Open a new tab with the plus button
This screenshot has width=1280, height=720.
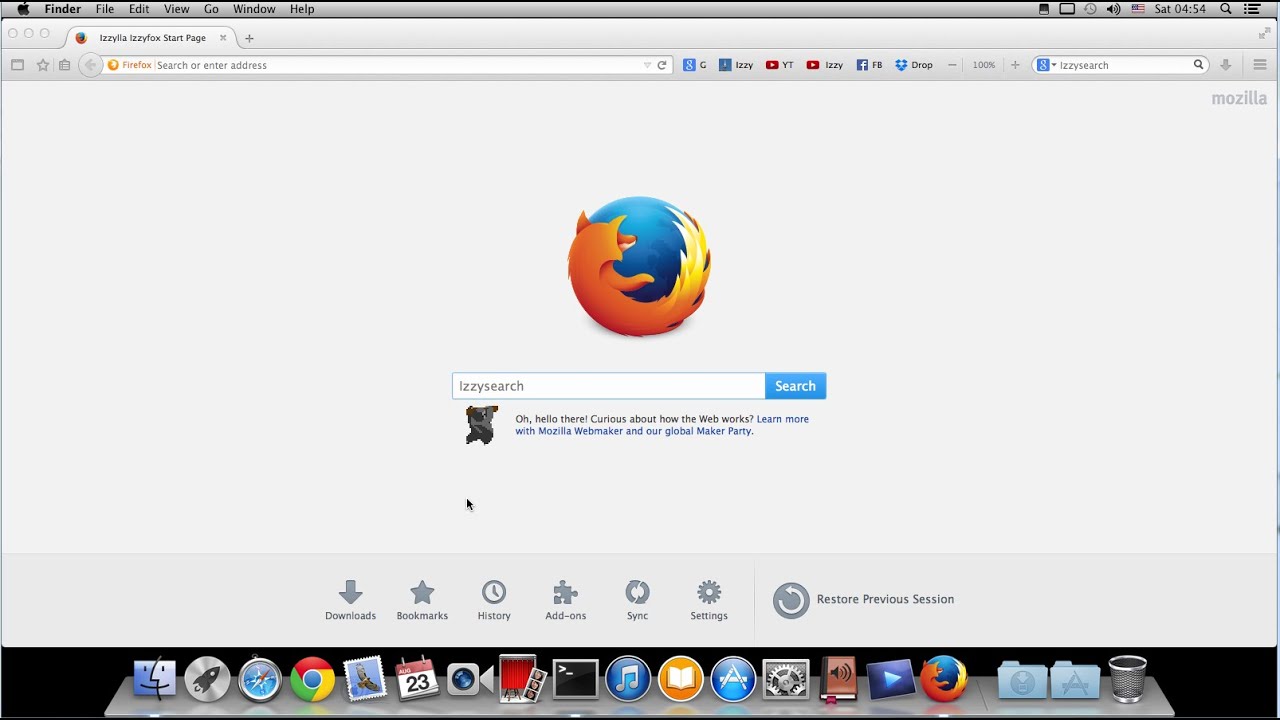tap(249, 38)
